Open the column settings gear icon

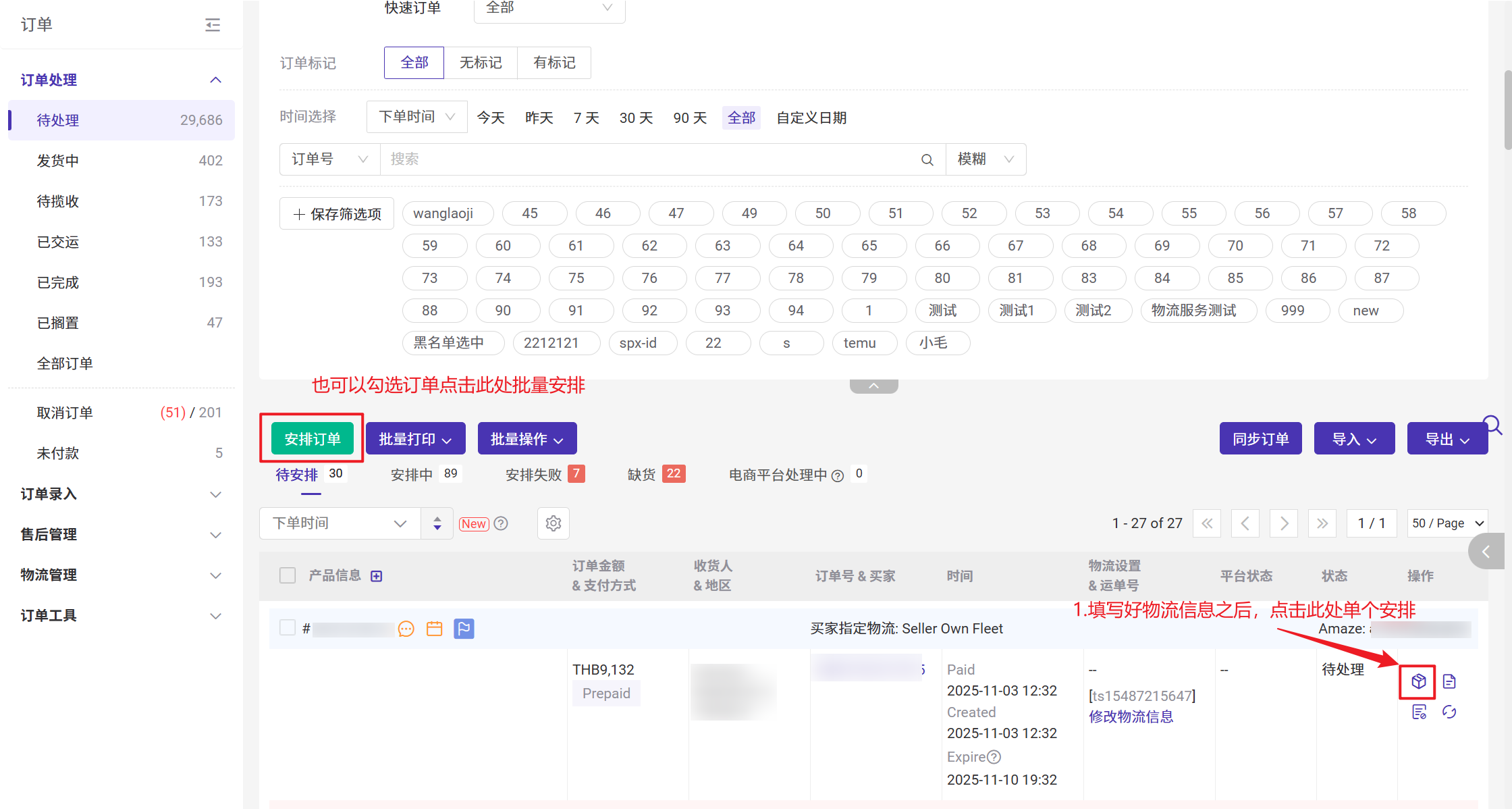[x=553, y=523]
